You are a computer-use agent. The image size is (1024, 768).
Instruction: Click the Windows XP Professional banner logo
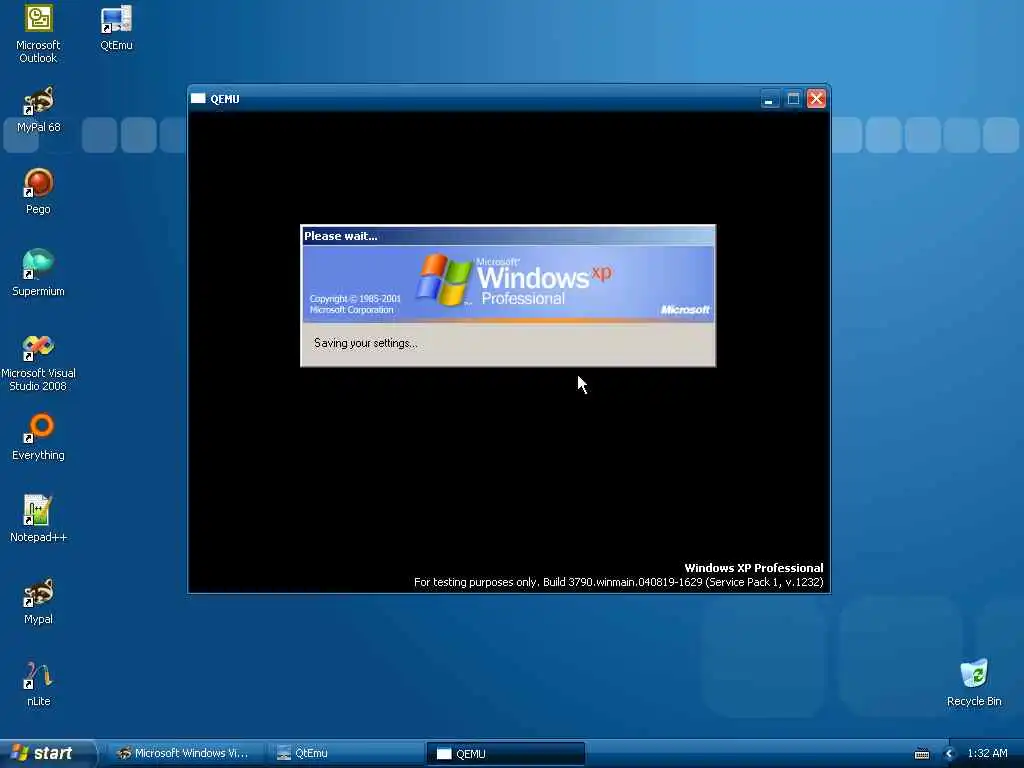515,281
